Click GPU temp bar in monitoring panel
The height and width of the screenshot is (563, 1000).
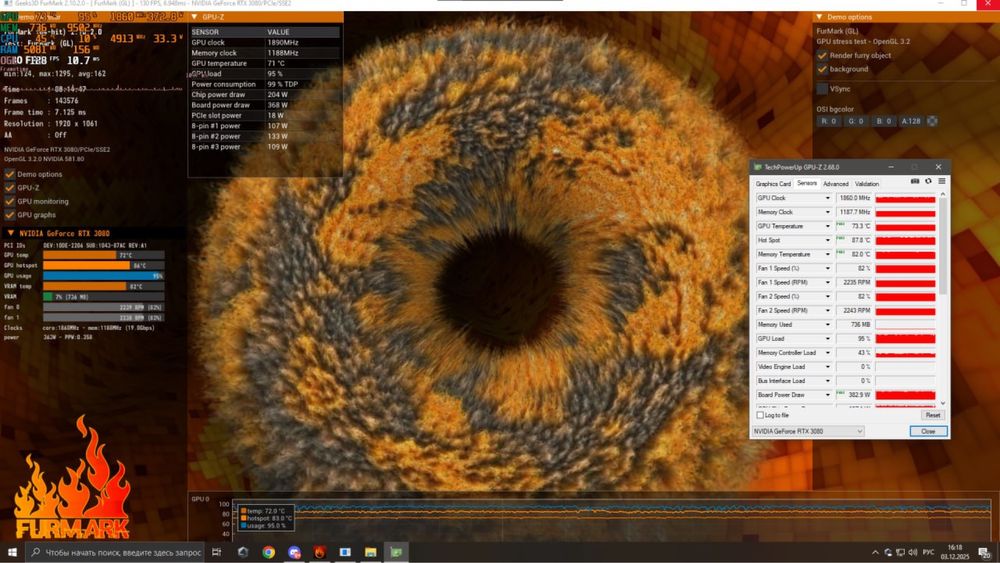[103, 255]
